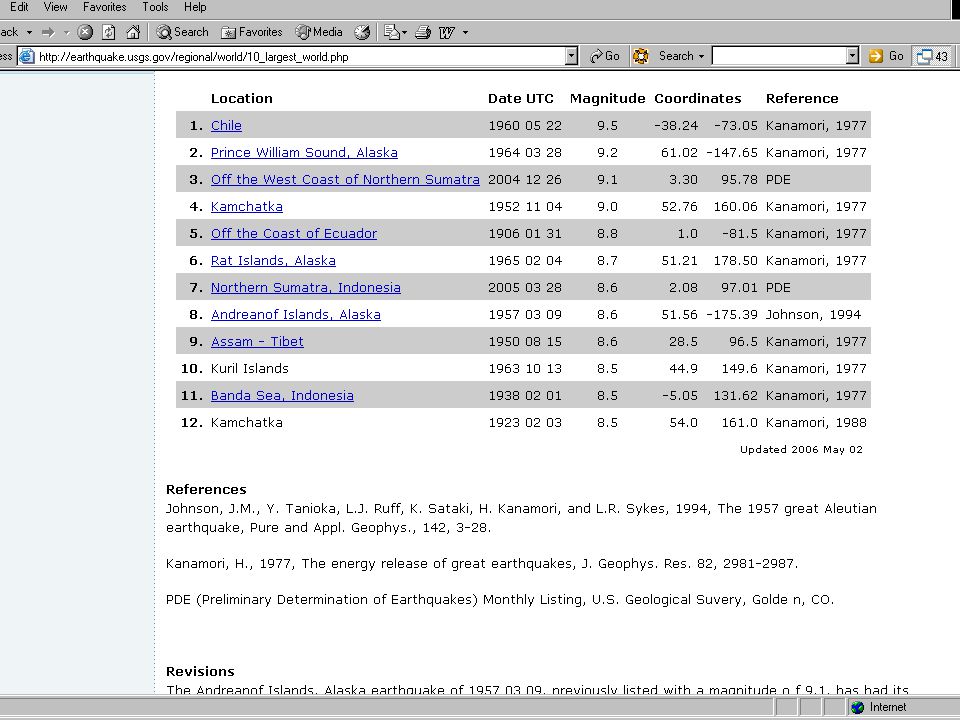Open the Prince William Sound, Alaska link
960x720 pixels.
click(x=304, y=152)
